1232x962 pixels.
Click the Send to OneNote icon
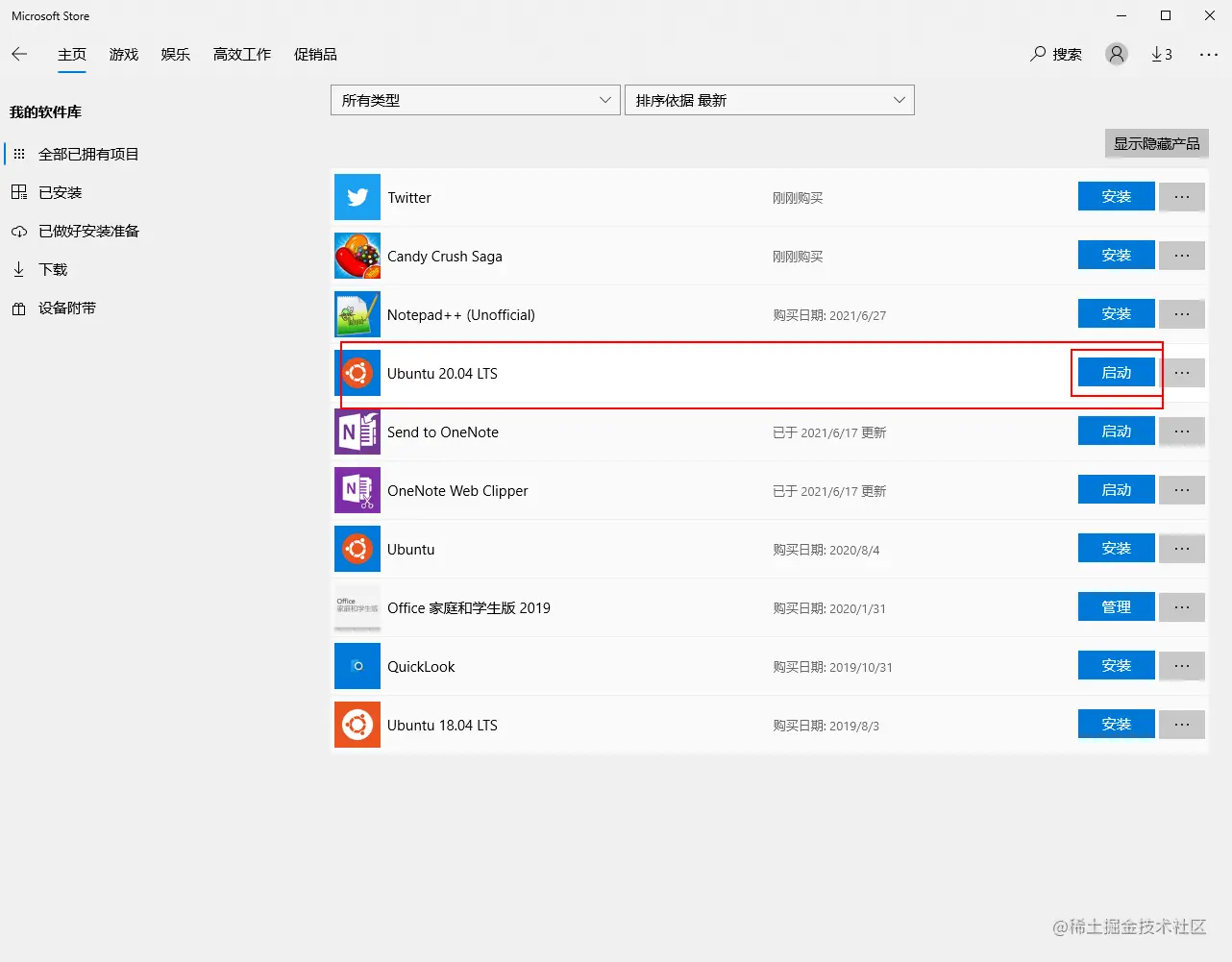[x=357, y=432]
